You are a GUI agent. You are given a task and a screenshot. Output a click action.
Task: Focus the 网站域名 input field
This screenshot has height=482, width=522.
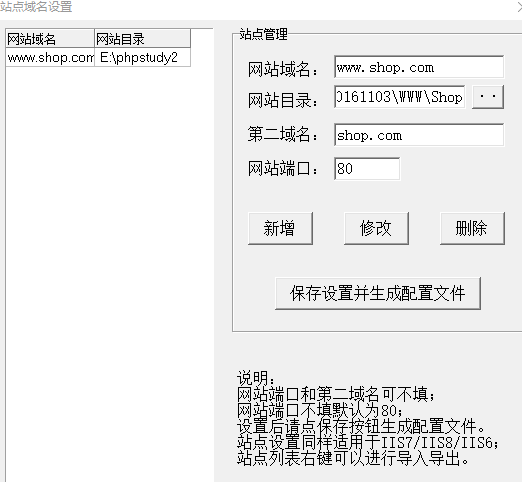[419, 67]
